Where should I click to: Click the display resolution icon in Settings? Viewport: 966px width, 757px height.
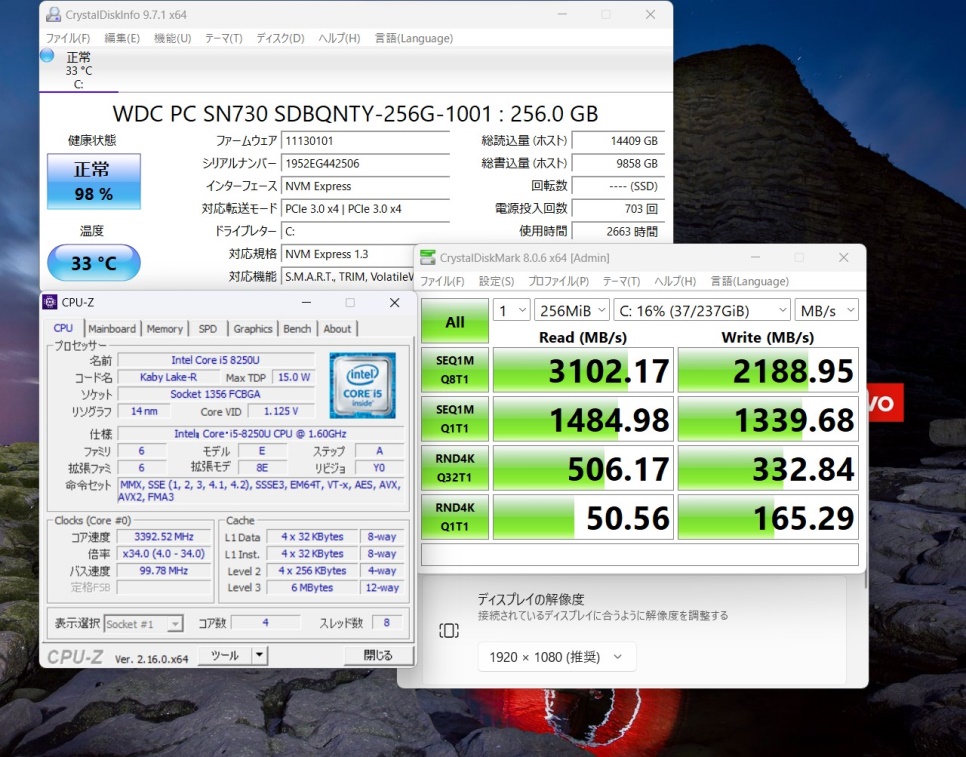448,630
